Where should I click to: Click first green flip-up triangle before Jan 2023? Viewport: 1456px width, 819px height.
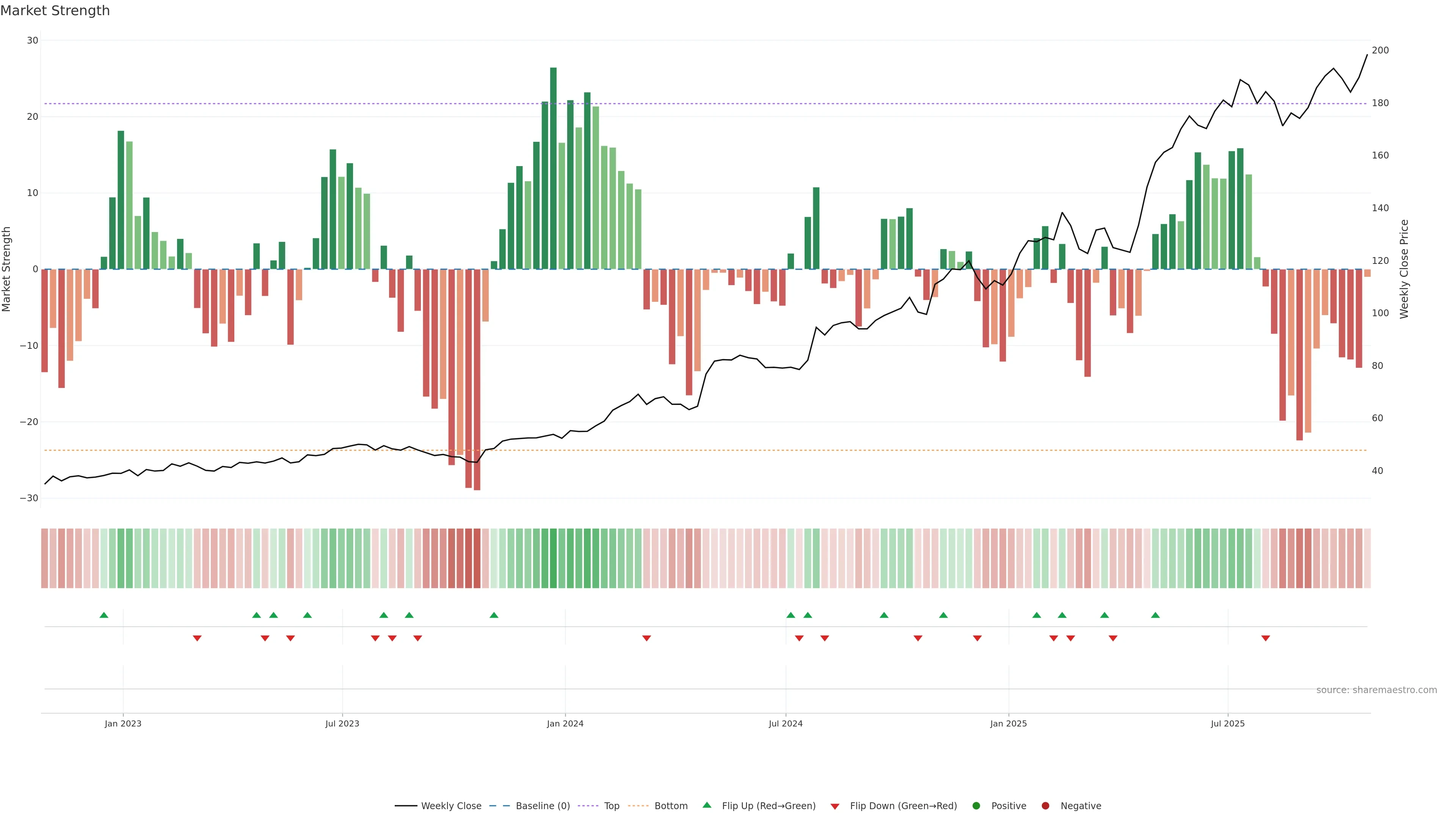[x=104, y=615]
